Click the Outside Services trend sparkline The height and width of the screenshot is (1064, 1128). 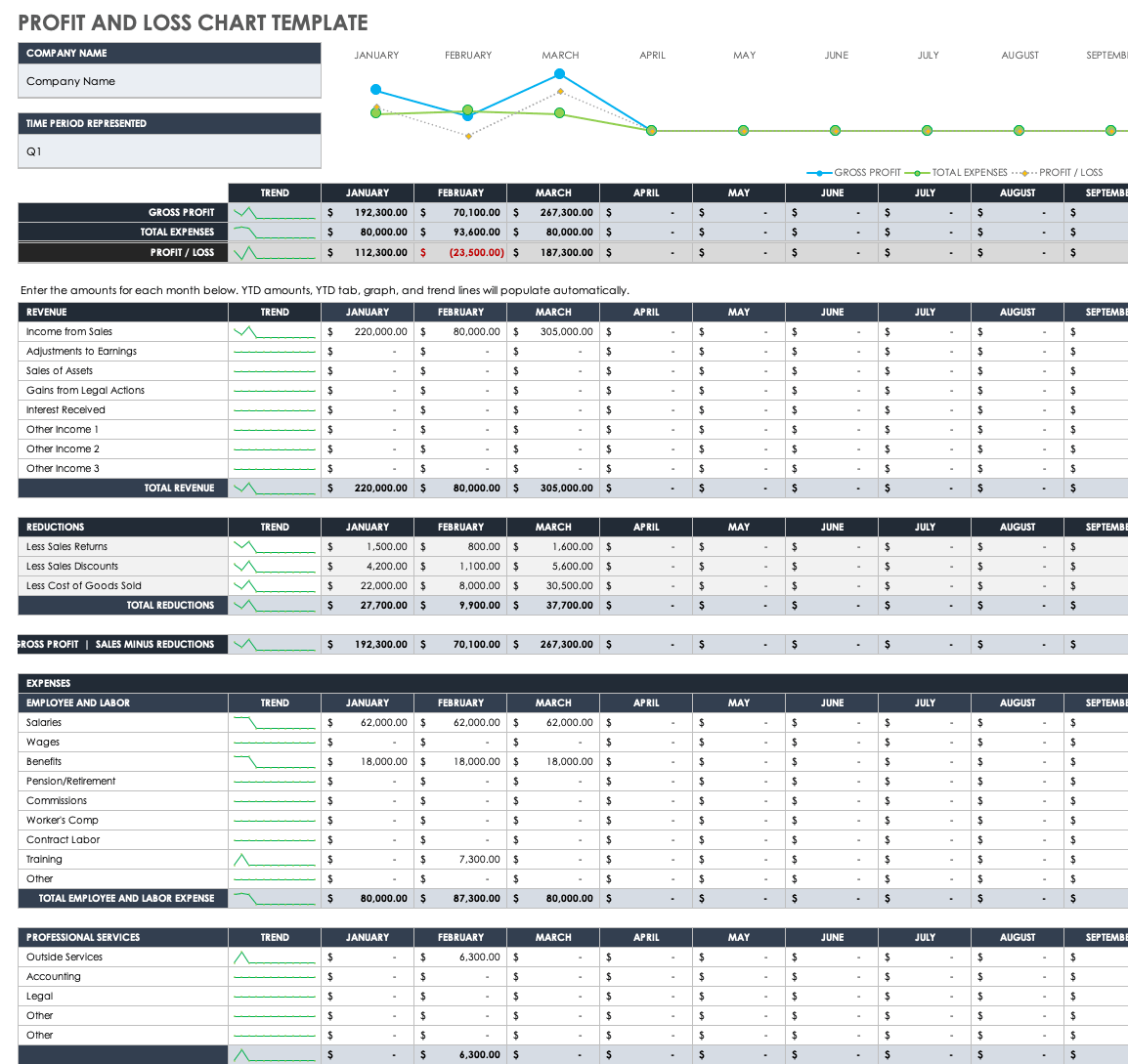[274, 958]
